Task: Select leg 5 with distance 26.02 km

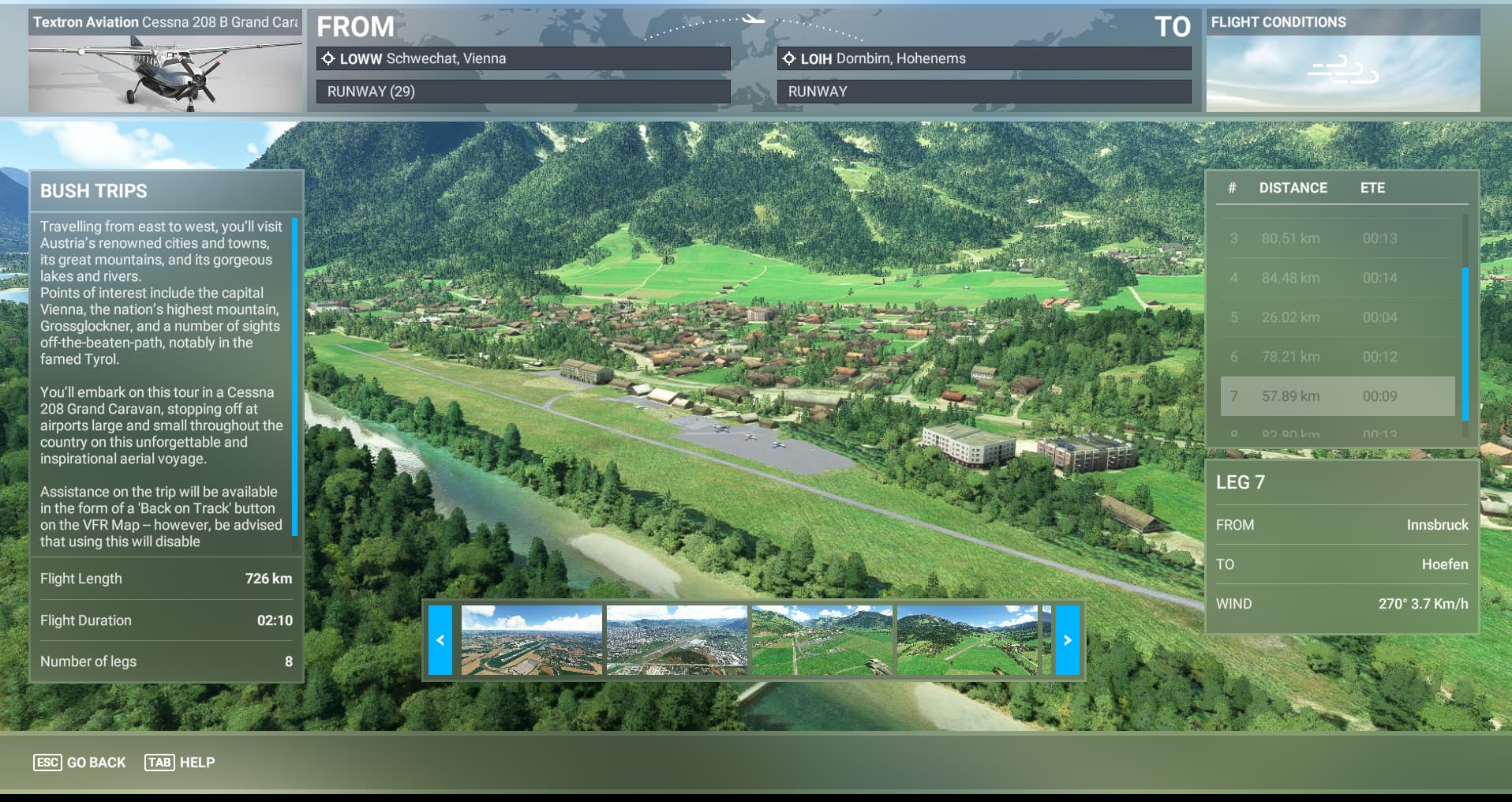Action: coord(1337,317)
